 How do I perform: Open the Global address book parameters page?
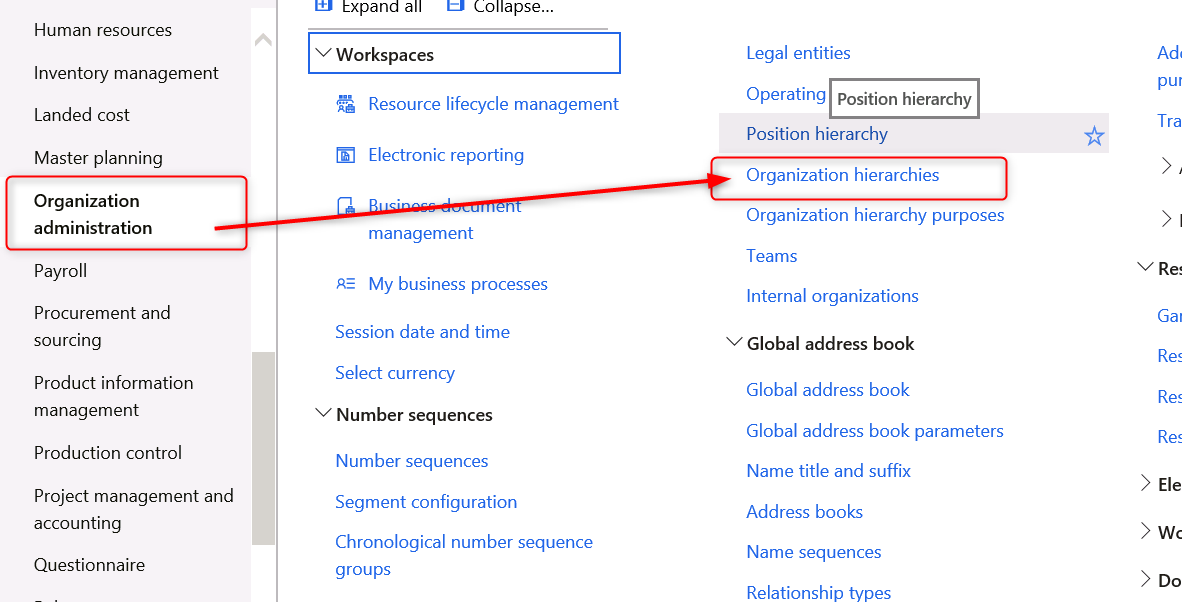tap(874, 430)
